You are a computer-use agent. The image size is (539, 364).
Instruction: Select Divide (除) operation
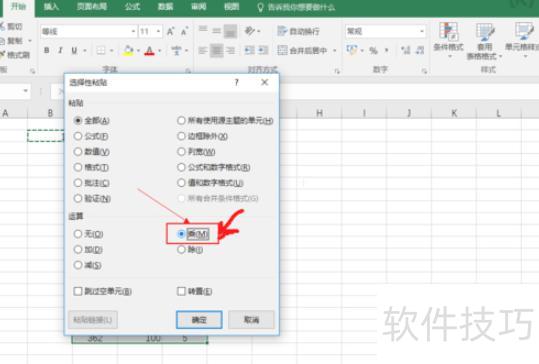181,250
